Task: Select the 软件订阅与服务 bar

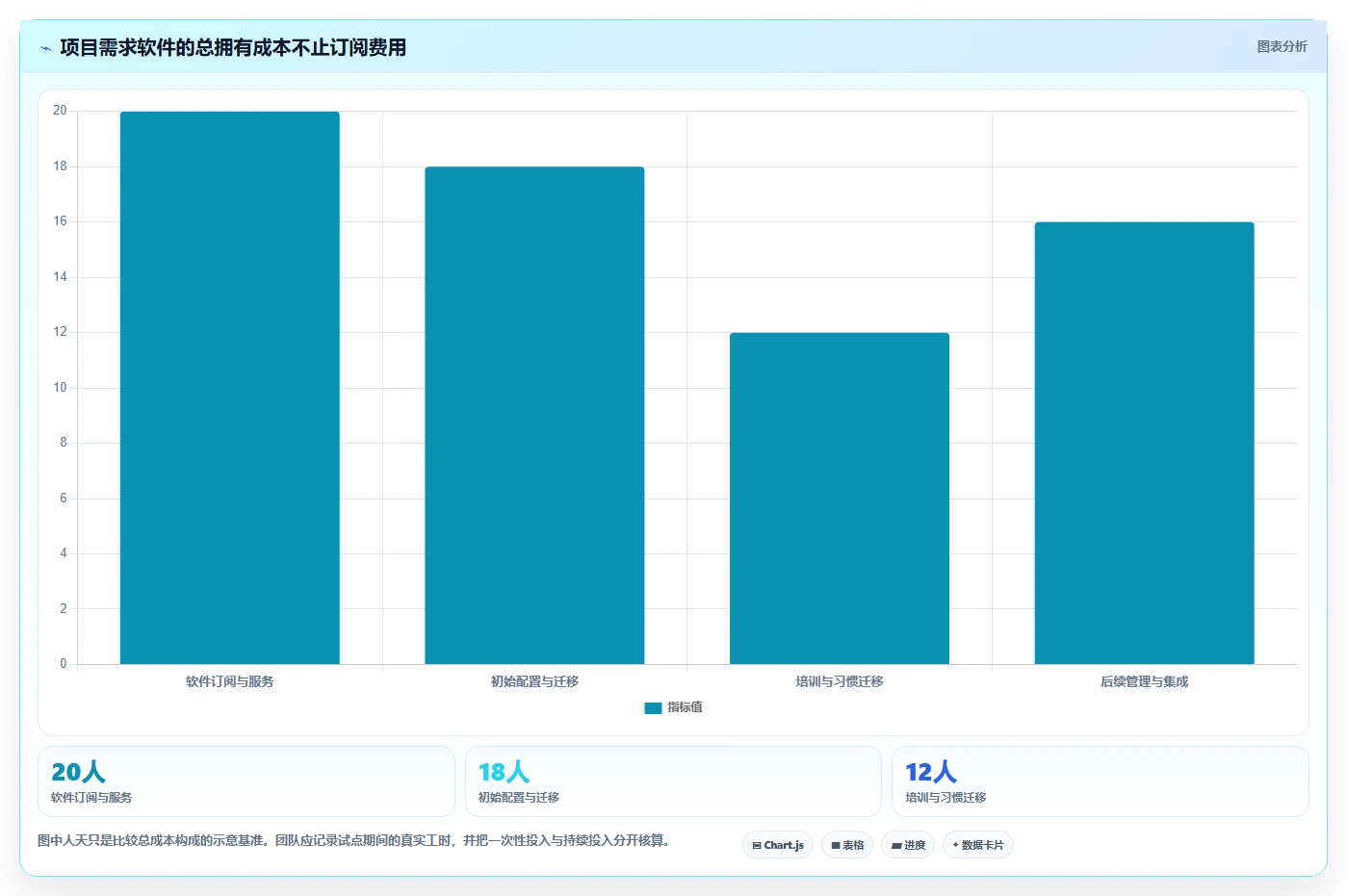Action: click(x=229, y=388)
